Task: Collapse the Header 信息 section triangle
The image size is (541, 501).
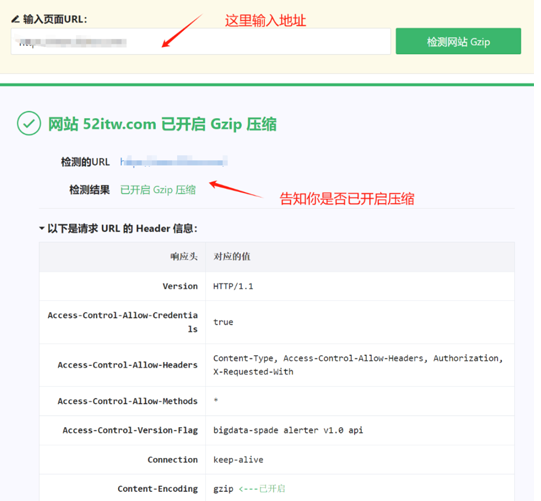Action: (42, 228)
